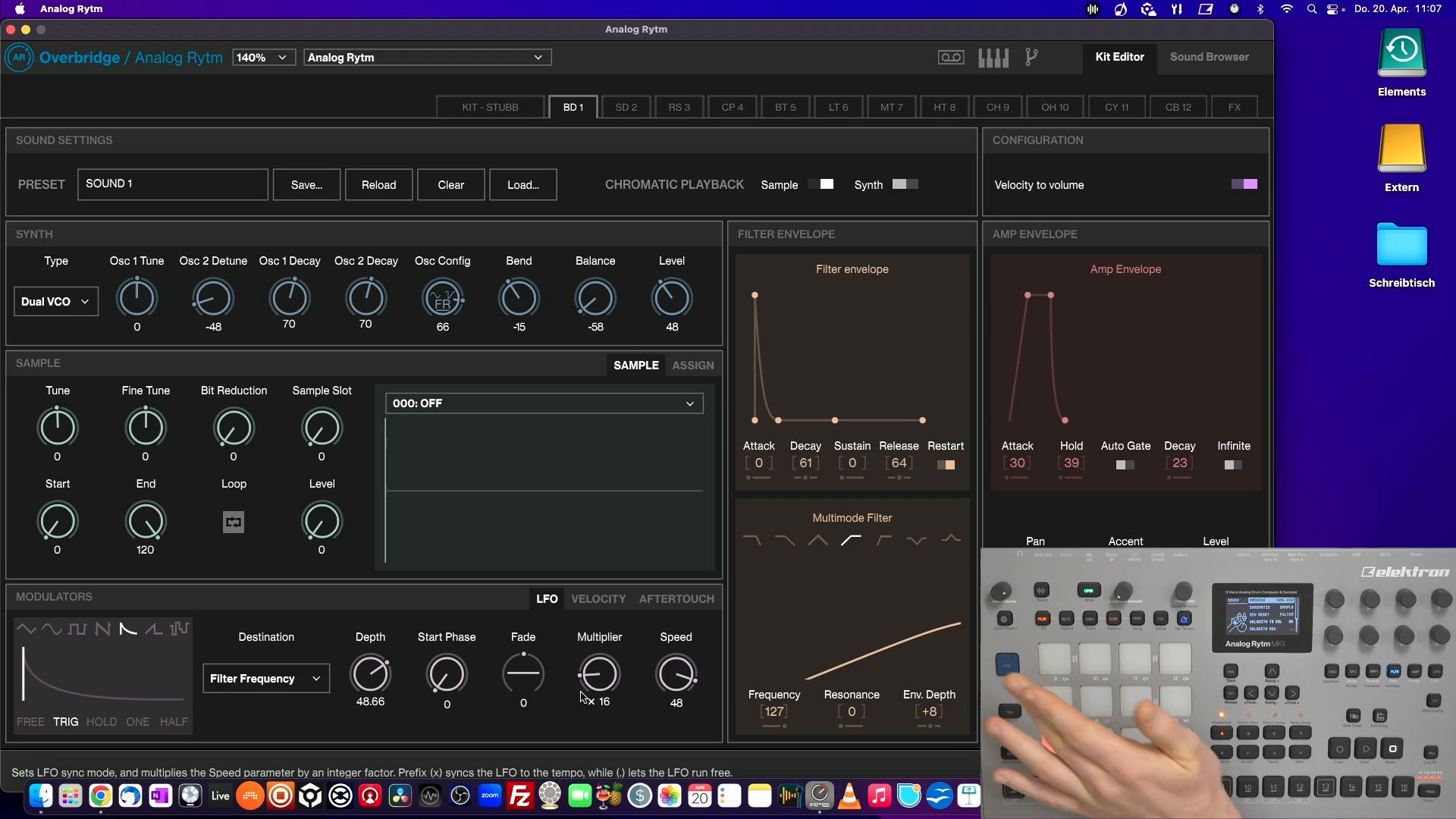Open the 140% zoom scale dropdown

(263, 58)
